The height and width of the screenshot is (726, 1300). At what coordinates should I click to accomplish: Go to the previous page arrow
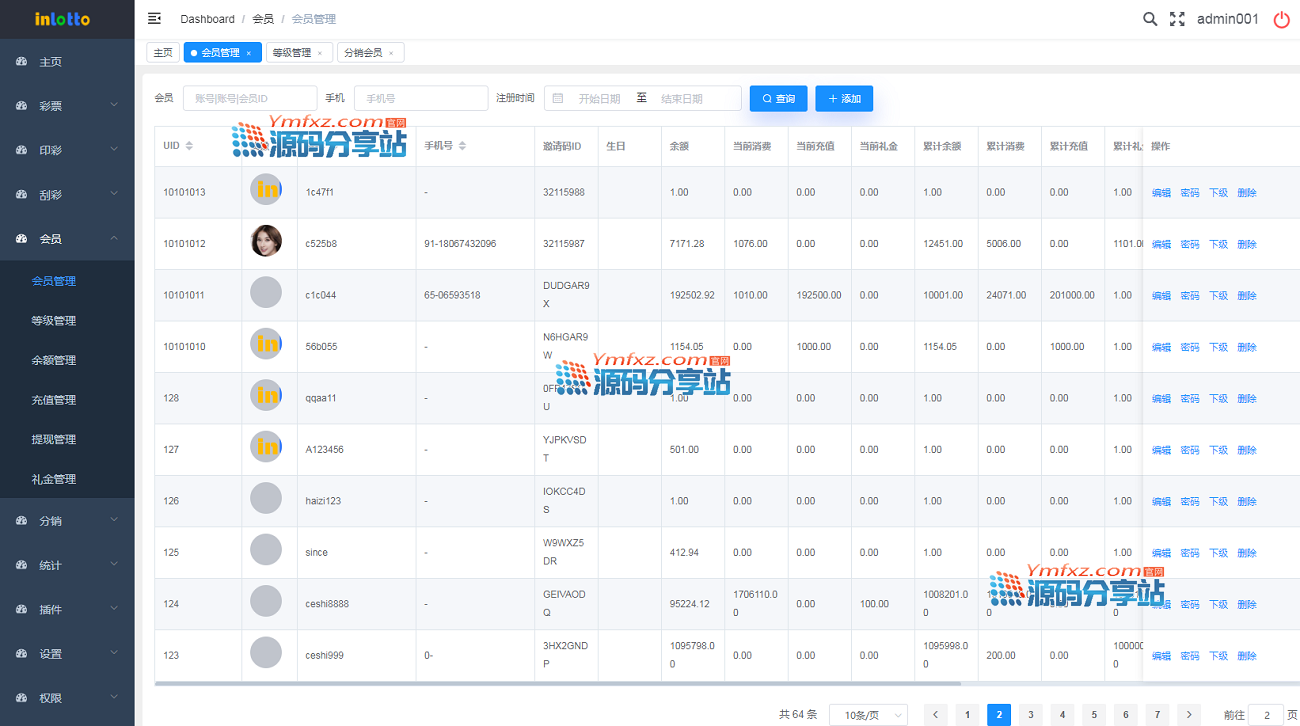(x=935, y=714)
